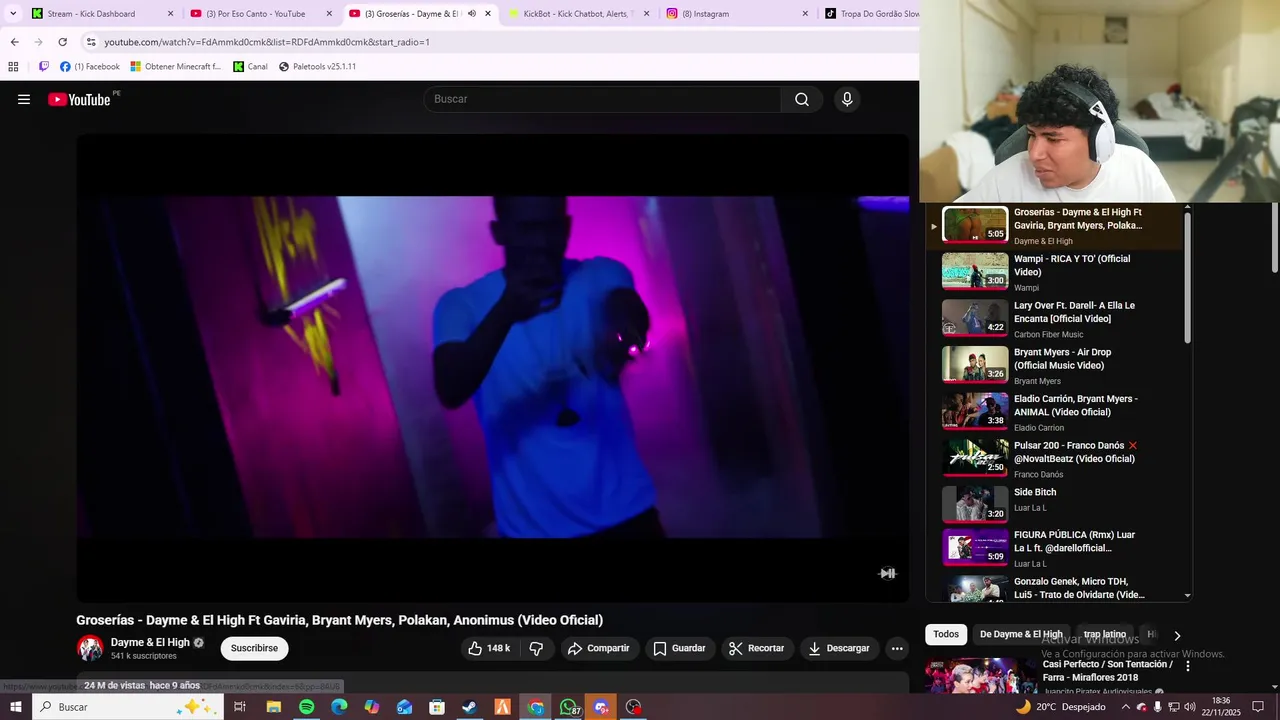Select the Todos filter chip
Image resolution: width=1280 pixels, height=720 pixels.
[x=946, y=634]
